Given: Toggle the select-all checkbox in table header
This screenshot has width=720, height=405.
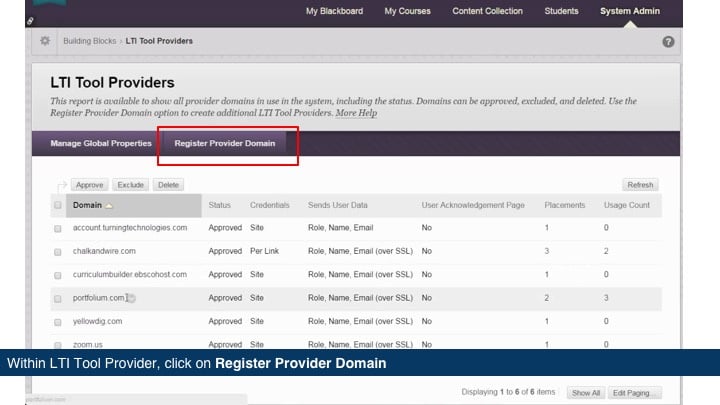Looking at the screenshot, I should [57, 205].
